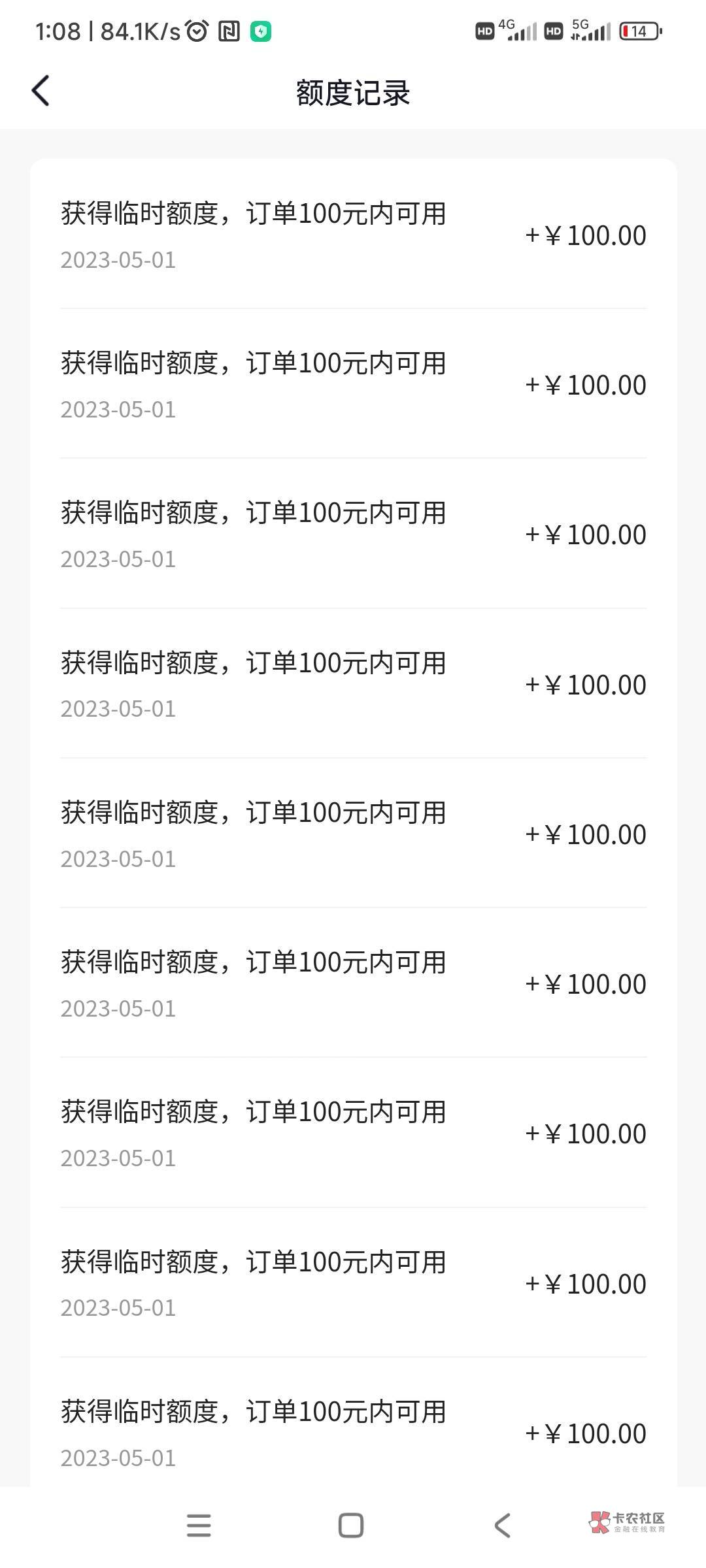The image size is (706, 1568).
Task: Open the second 获得临时额度 record
Action: (353, 384)
